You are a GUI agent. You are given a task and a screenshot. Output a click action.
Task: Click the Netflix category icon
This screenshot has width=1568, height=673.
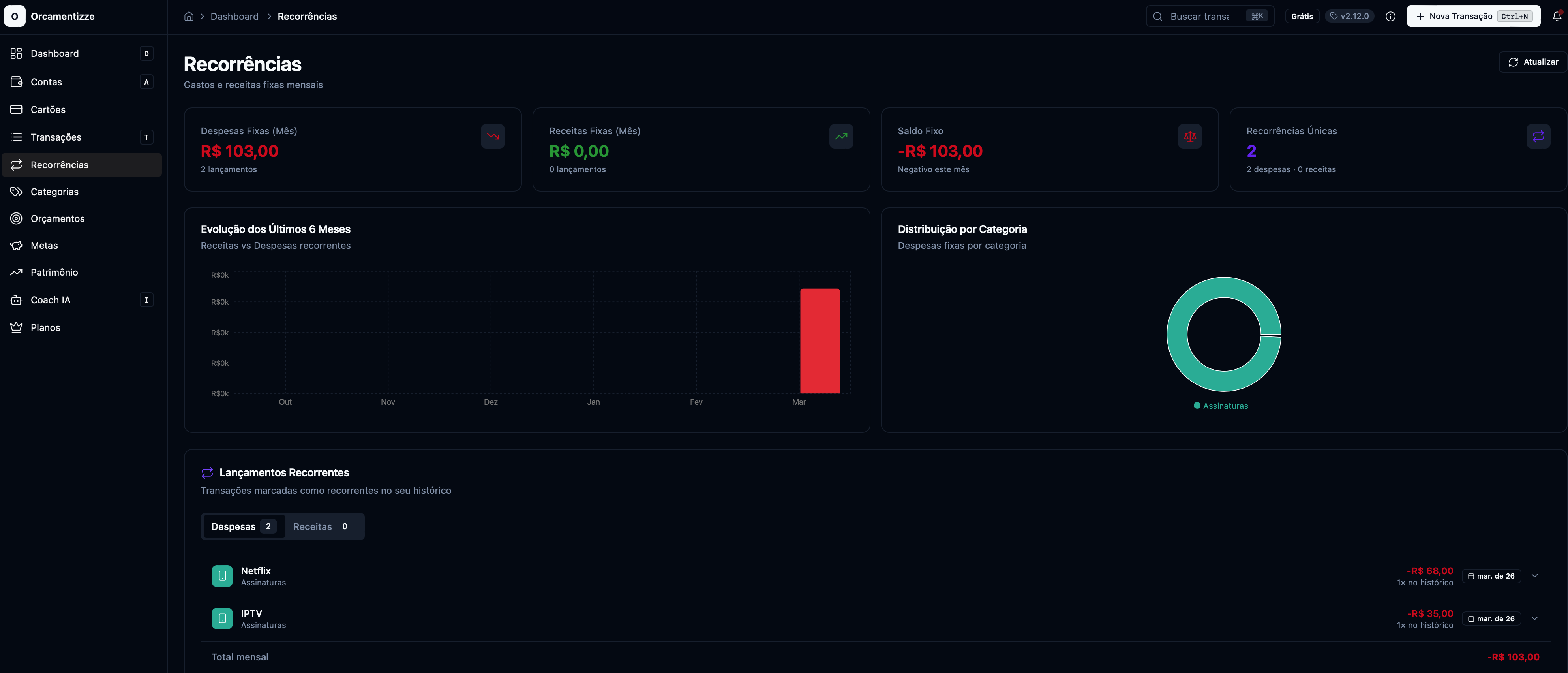(x=222, y=576)
